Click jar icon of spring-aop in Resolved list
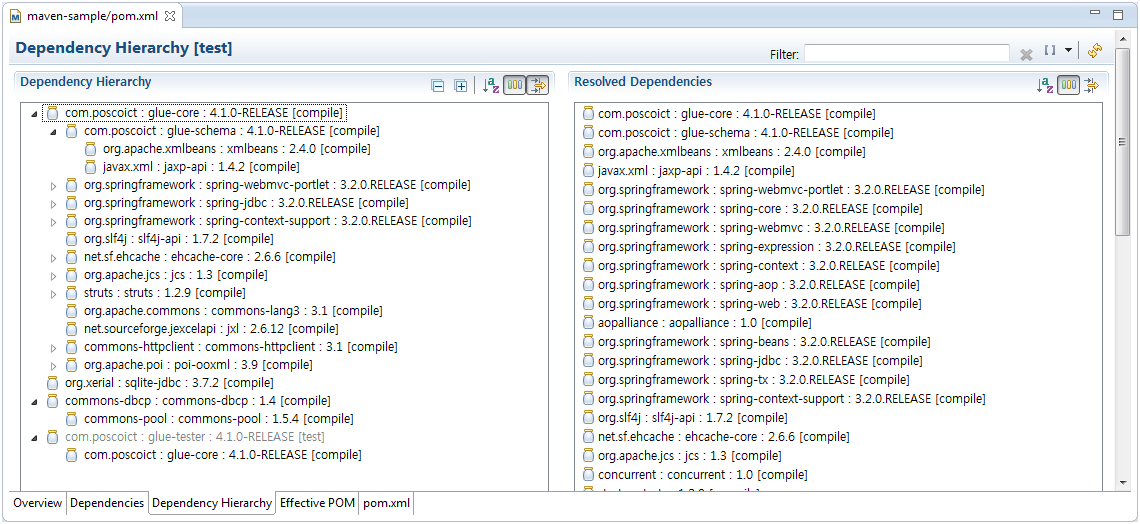1140x524 pixels. click(x=589, y=285)
